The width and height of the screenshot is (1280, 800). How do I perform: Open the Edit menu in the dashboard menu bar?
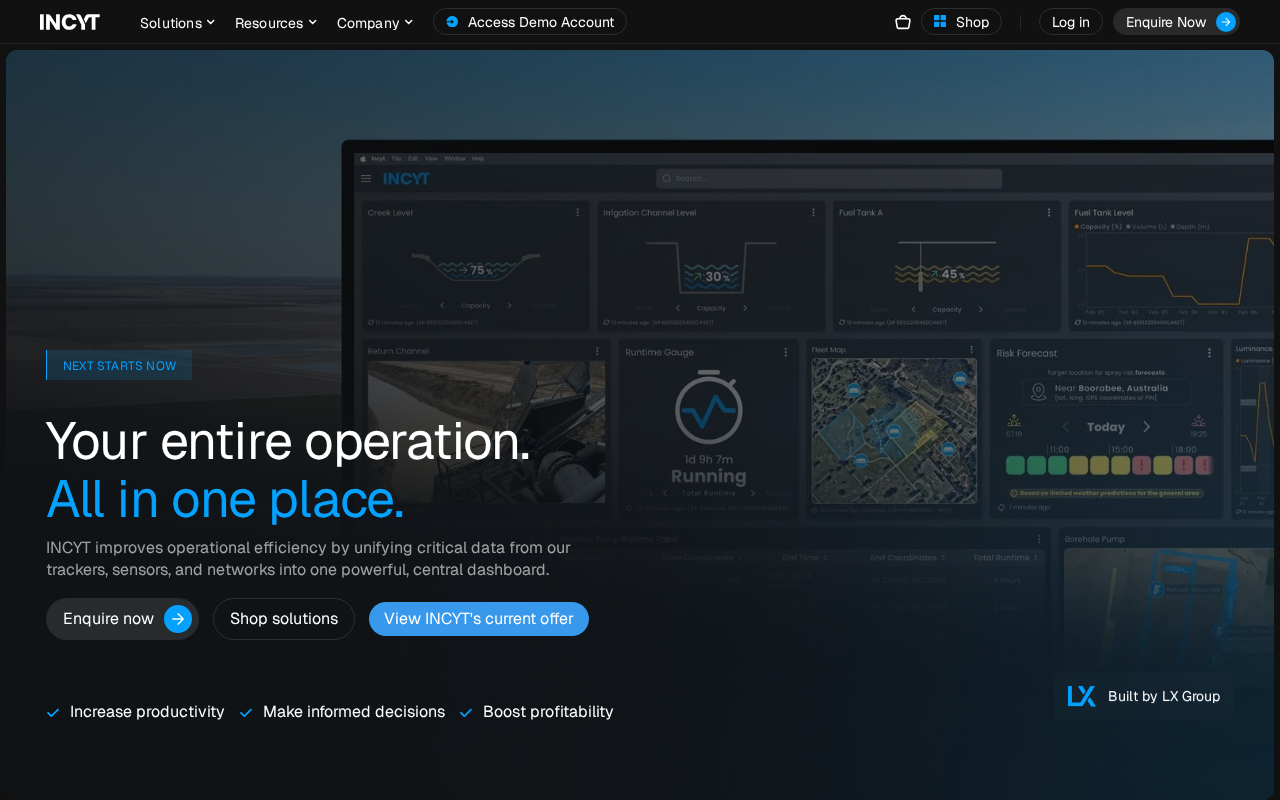[x=413, y=158]
